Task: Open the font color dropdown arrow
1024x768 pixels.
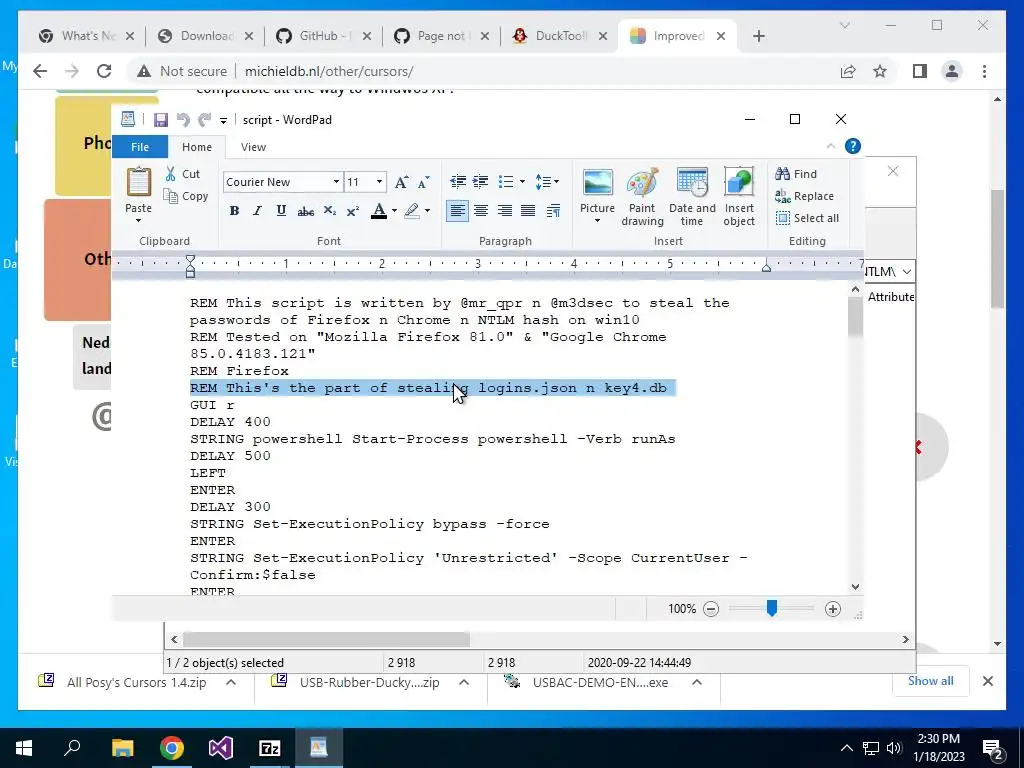Action: pyautogui.click(x=394, y=210)
